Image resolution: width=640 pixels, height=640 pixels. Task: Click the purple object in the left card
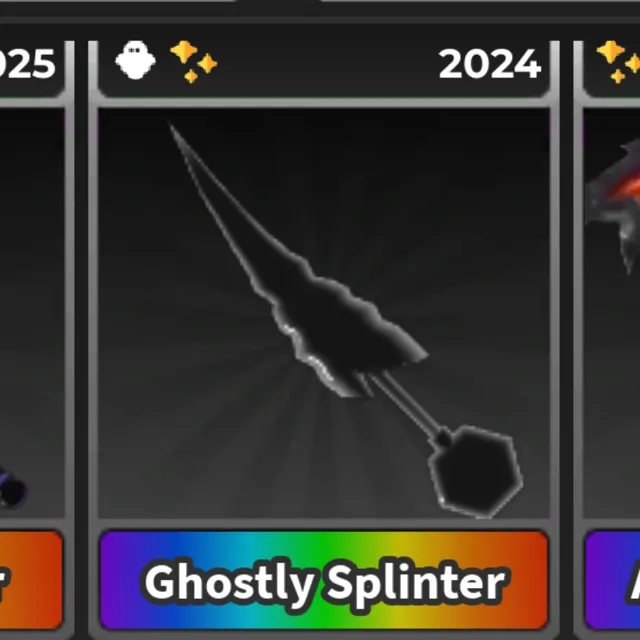12,488
